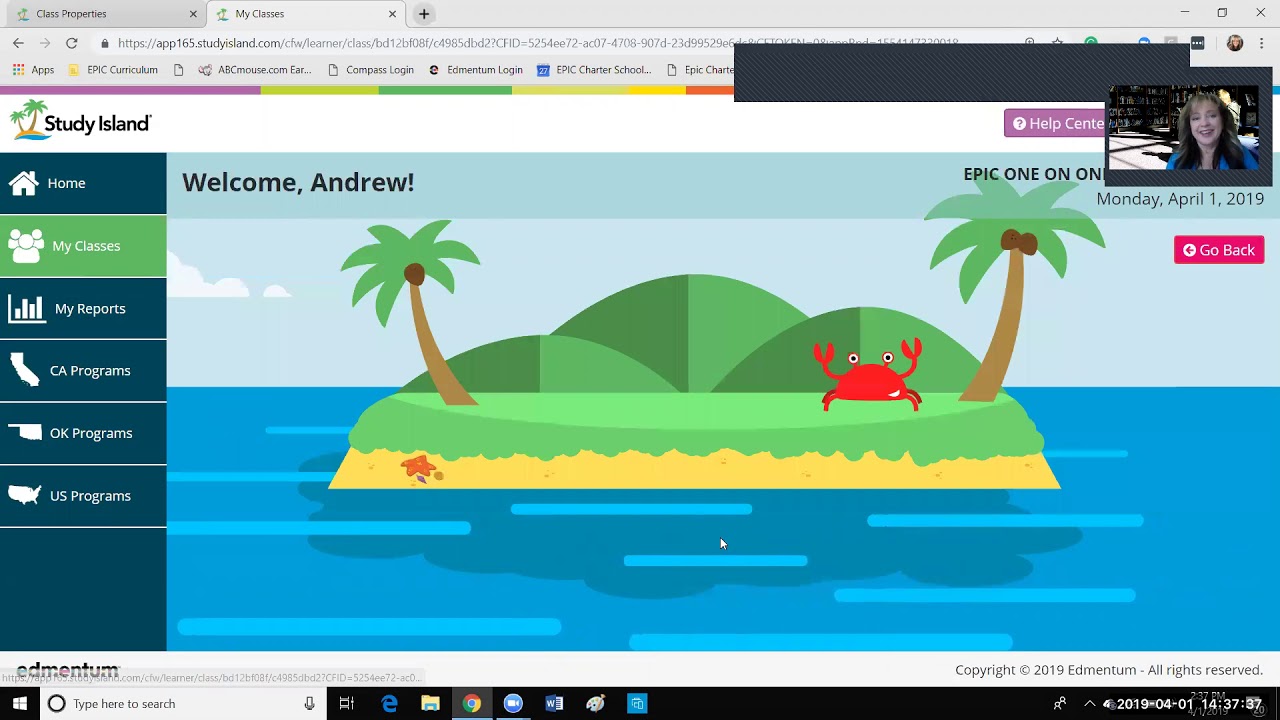The width and height of the screenshot is (1280, 720).
Task: Open File Explorer from the taskbar
Action: (x=430, y=704)
